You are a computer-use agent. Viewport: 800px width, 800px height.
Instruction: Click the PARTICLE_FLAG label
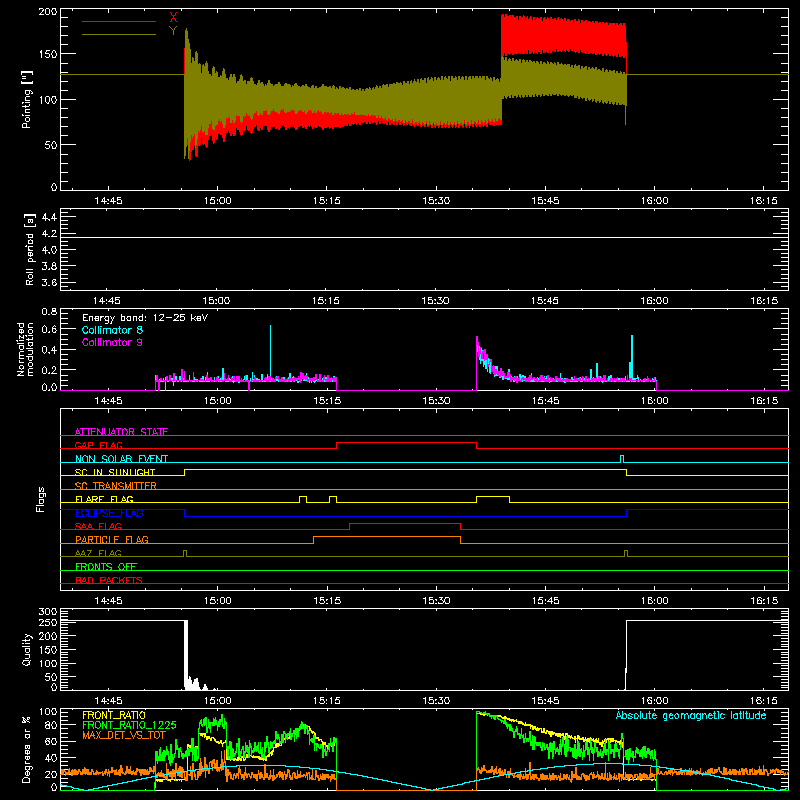point(112,539)
